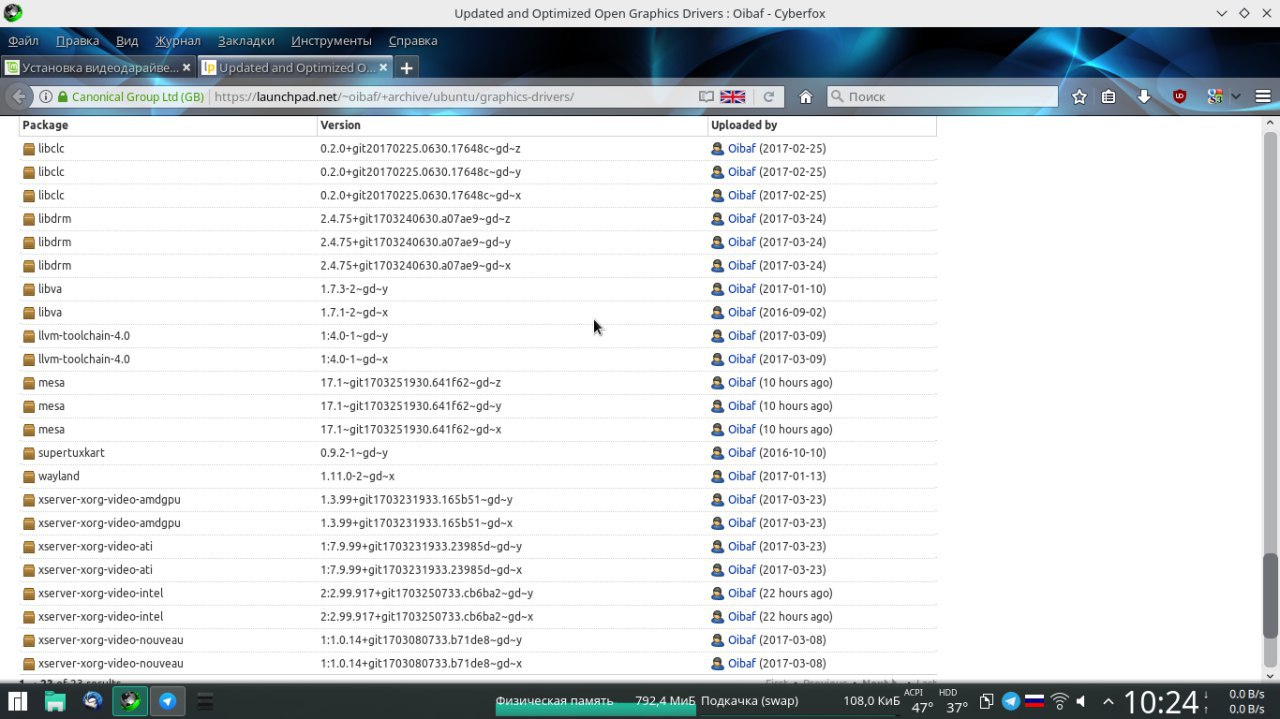
Task: Click the Telegram system tray icon
Action: (x=1011, y=701)
